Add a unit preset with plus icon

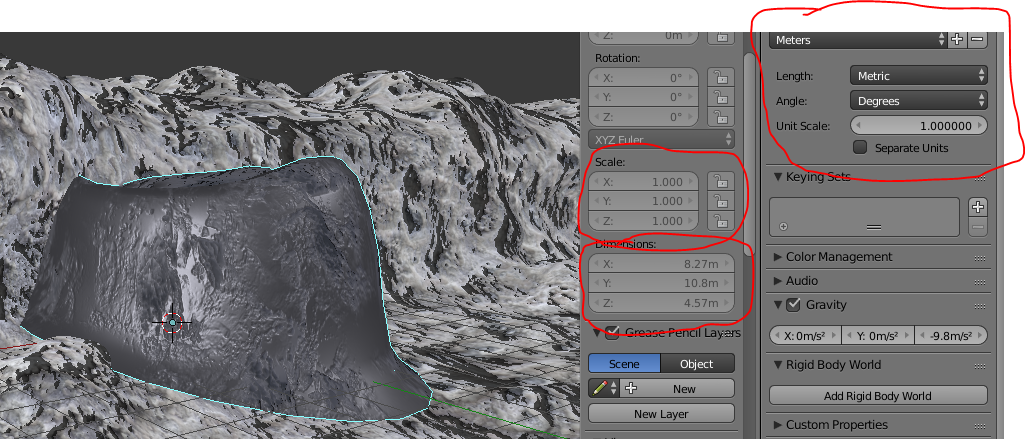[x=957, y=40]
